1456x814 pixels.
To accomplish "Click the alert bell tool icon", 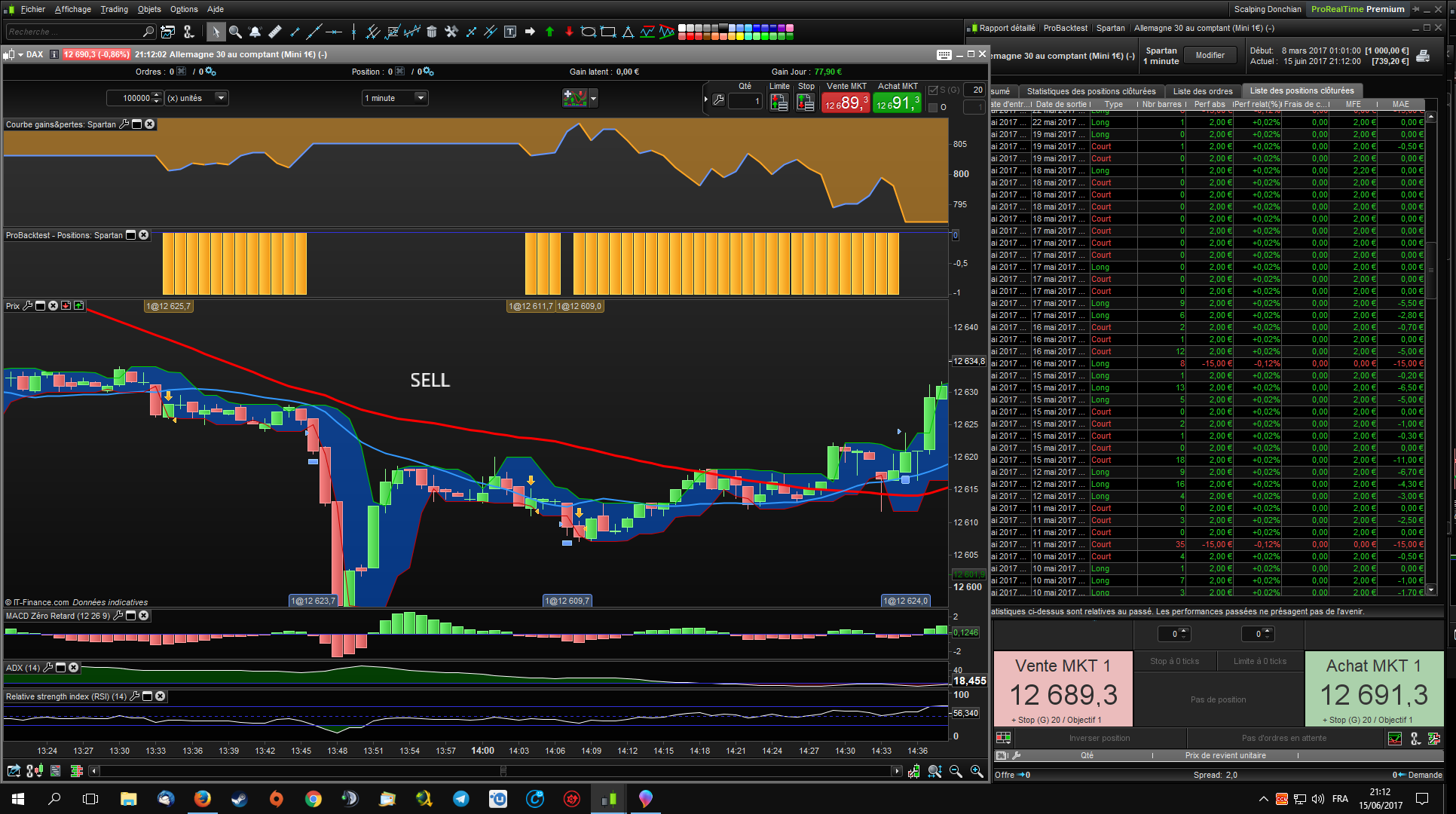I will coord(255,32).
